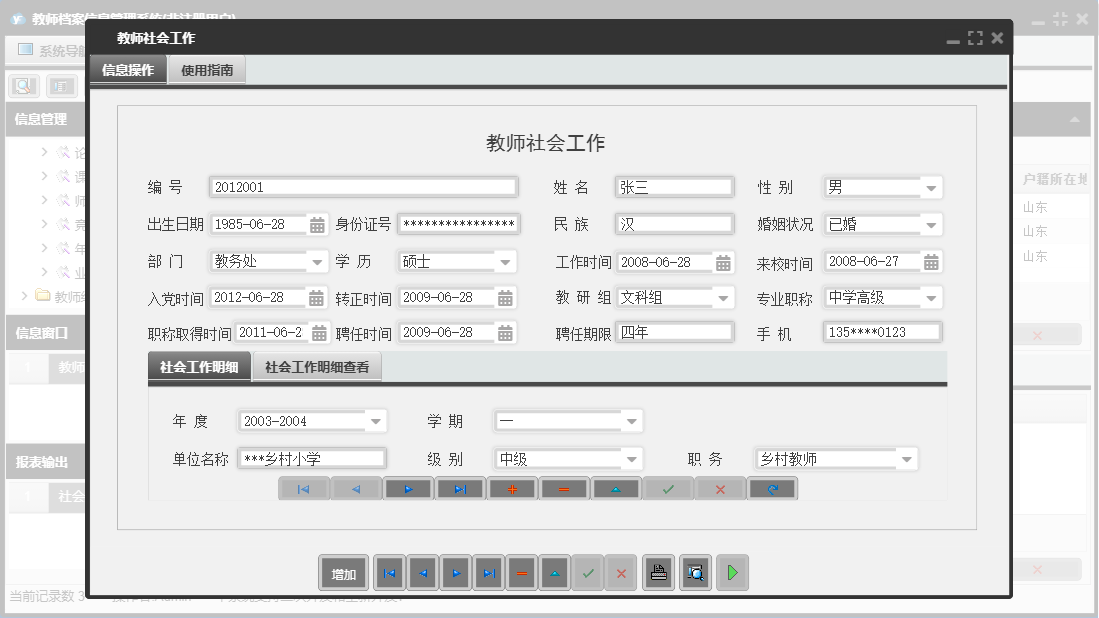Delete a detail record with the minus icon

point(564,488)
